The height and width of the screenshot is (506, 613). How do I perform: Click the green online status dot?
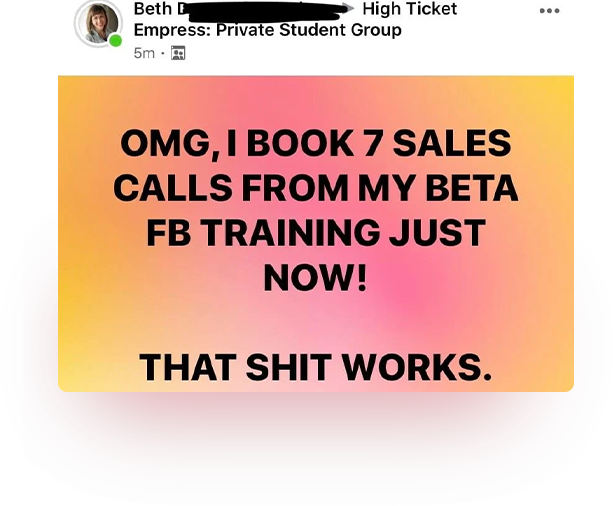[115, 41]
